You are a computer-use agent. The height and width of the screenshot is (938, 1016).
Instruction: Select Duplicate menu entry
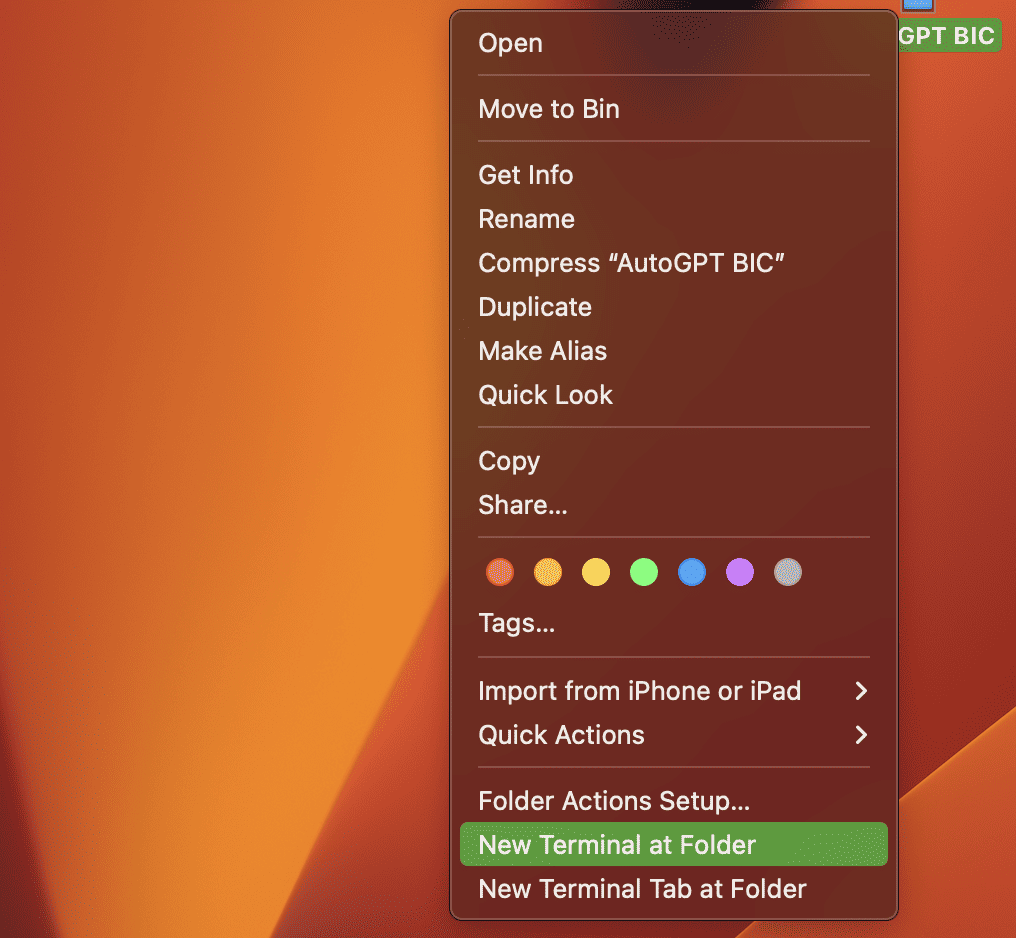pos(673,307)
